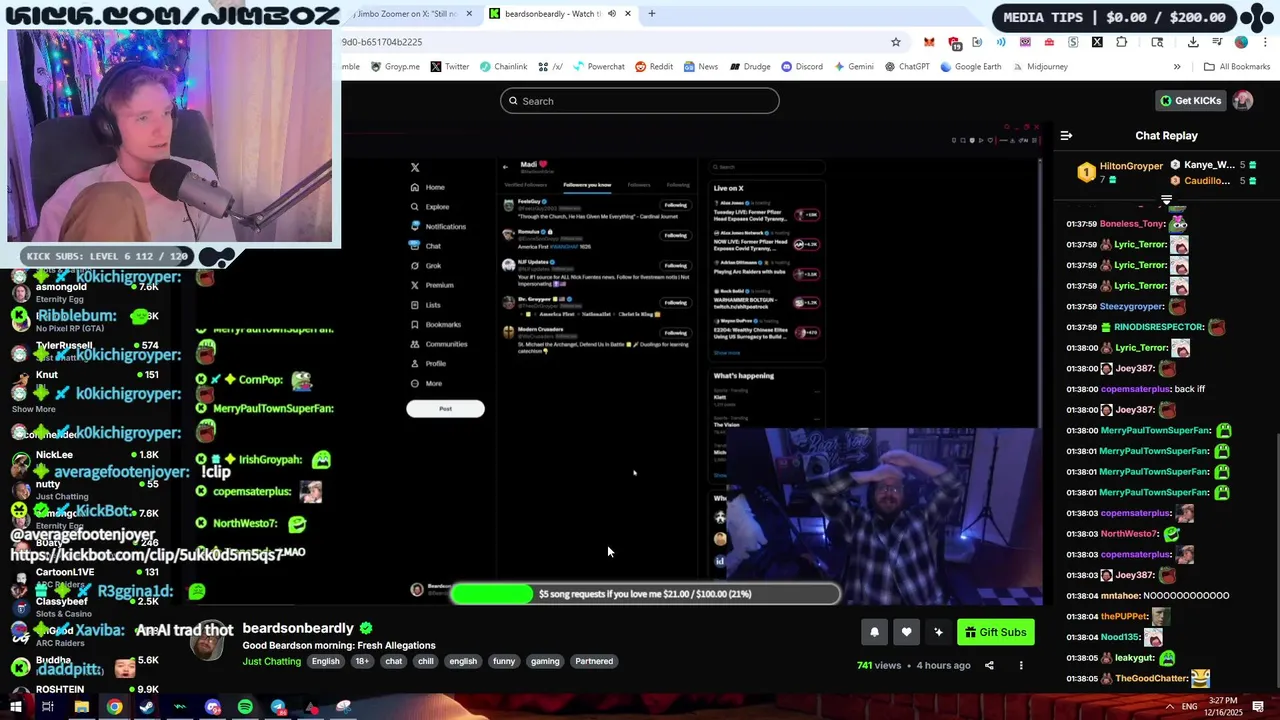The image size is (1280, 720).
Task: Open the Groyp.me bookmark
Action: (x=395, y=67)
